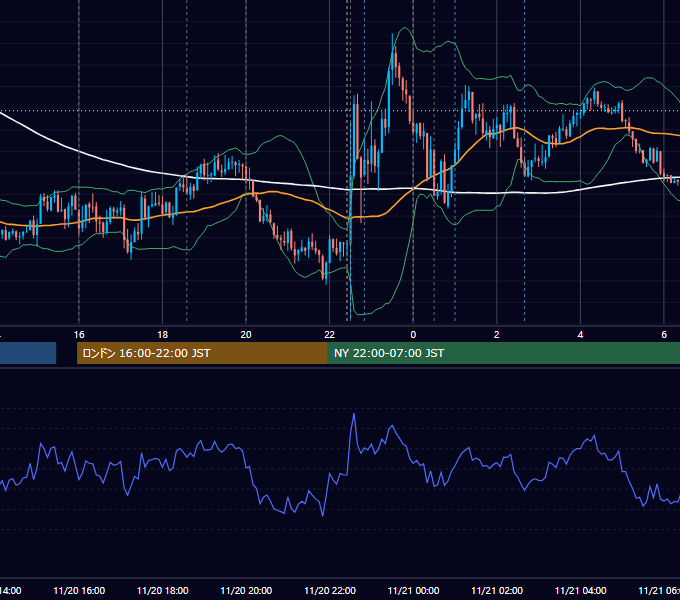The width and height of the screenshot is (680, 600).
Task: Select the 20 hour label on price chart axis
Action: [x=246, y=335]
